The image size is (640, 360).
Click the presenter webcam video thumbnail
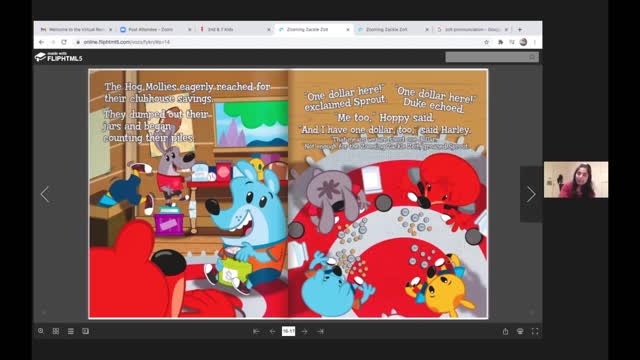[x=576, y=180]
